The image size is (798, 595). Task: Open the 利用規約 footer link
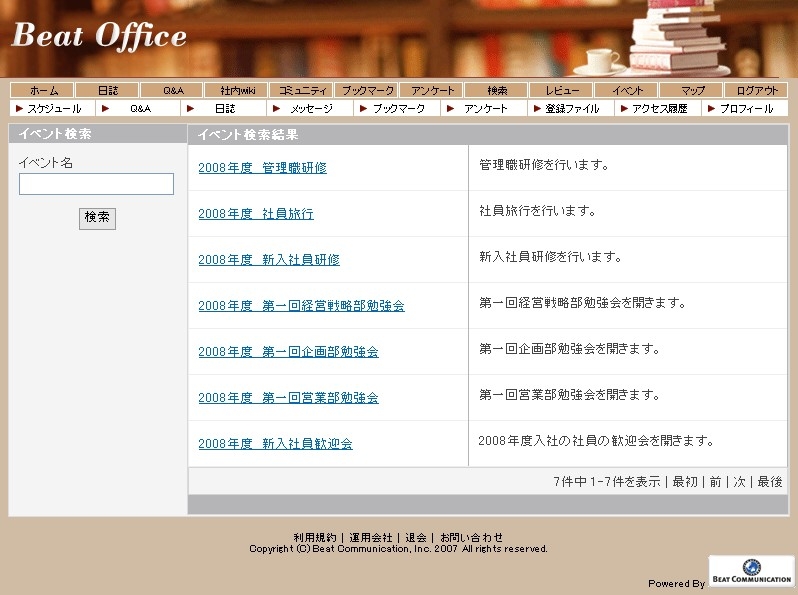point(315,537)
